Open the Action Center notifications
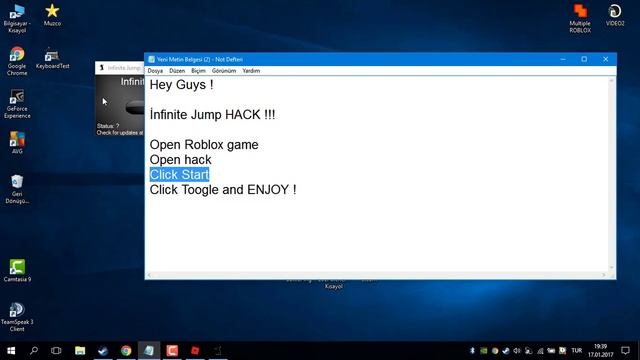Screen dimensions: 640x360 click(x=625, y=351)
